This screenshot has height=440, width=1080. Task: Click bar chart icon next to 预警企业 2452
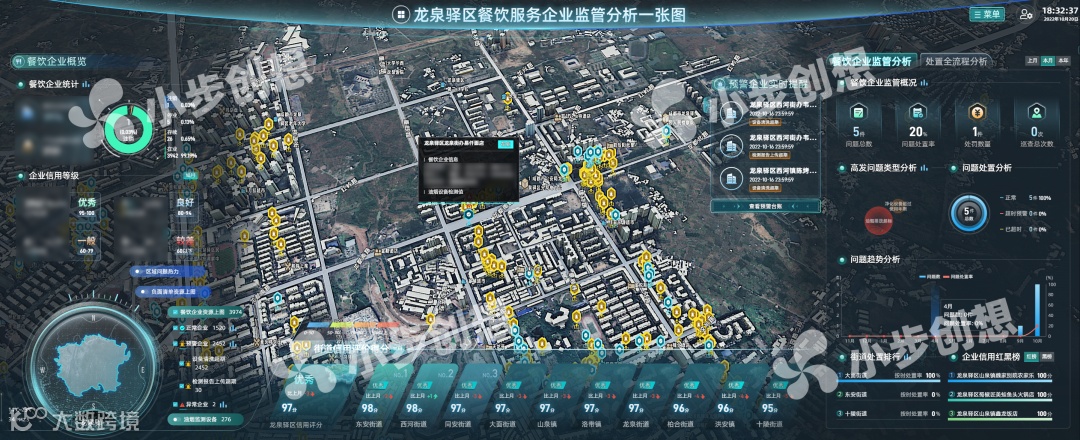(235, 343)
